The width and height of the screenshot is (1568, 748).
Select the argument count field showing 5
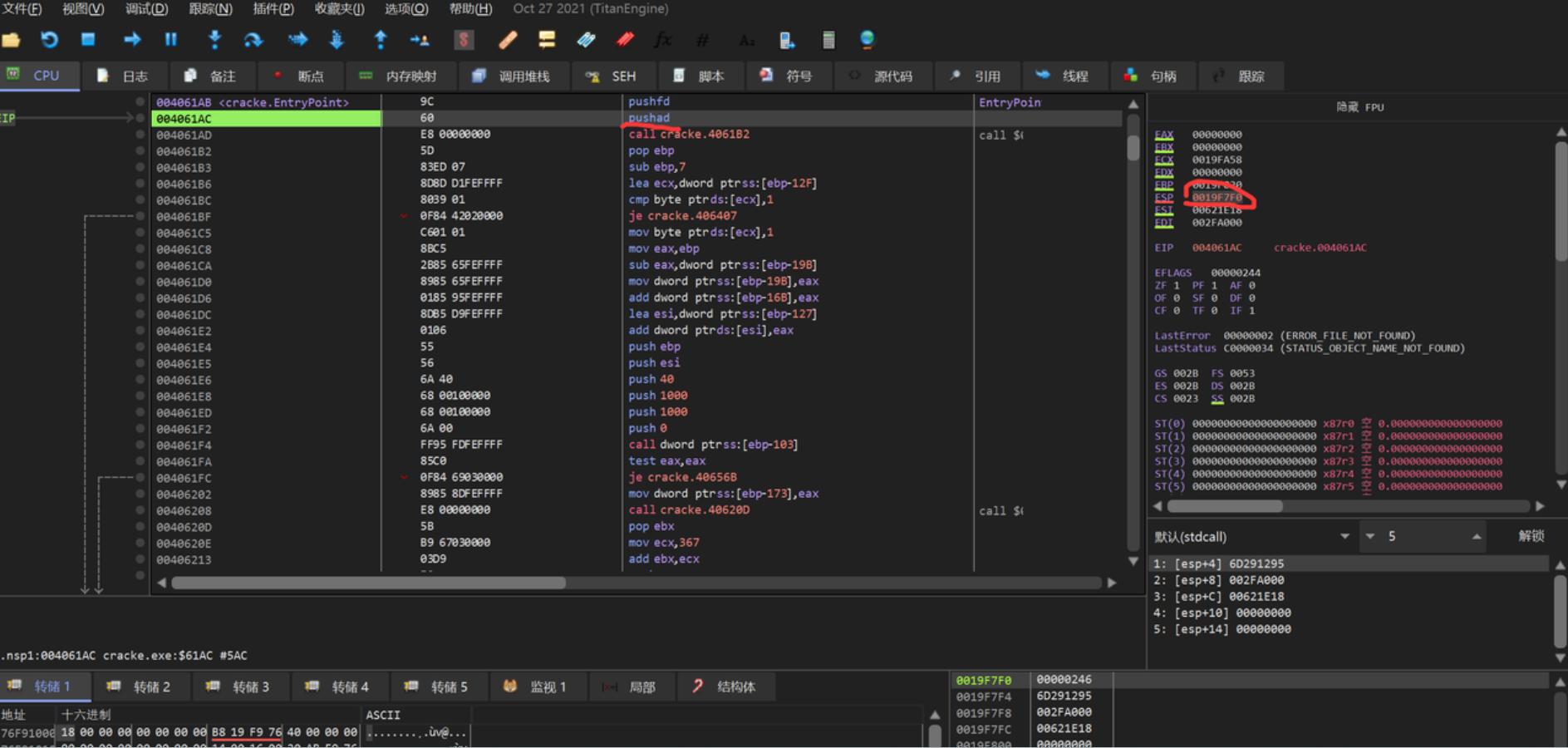point(1423,536)
